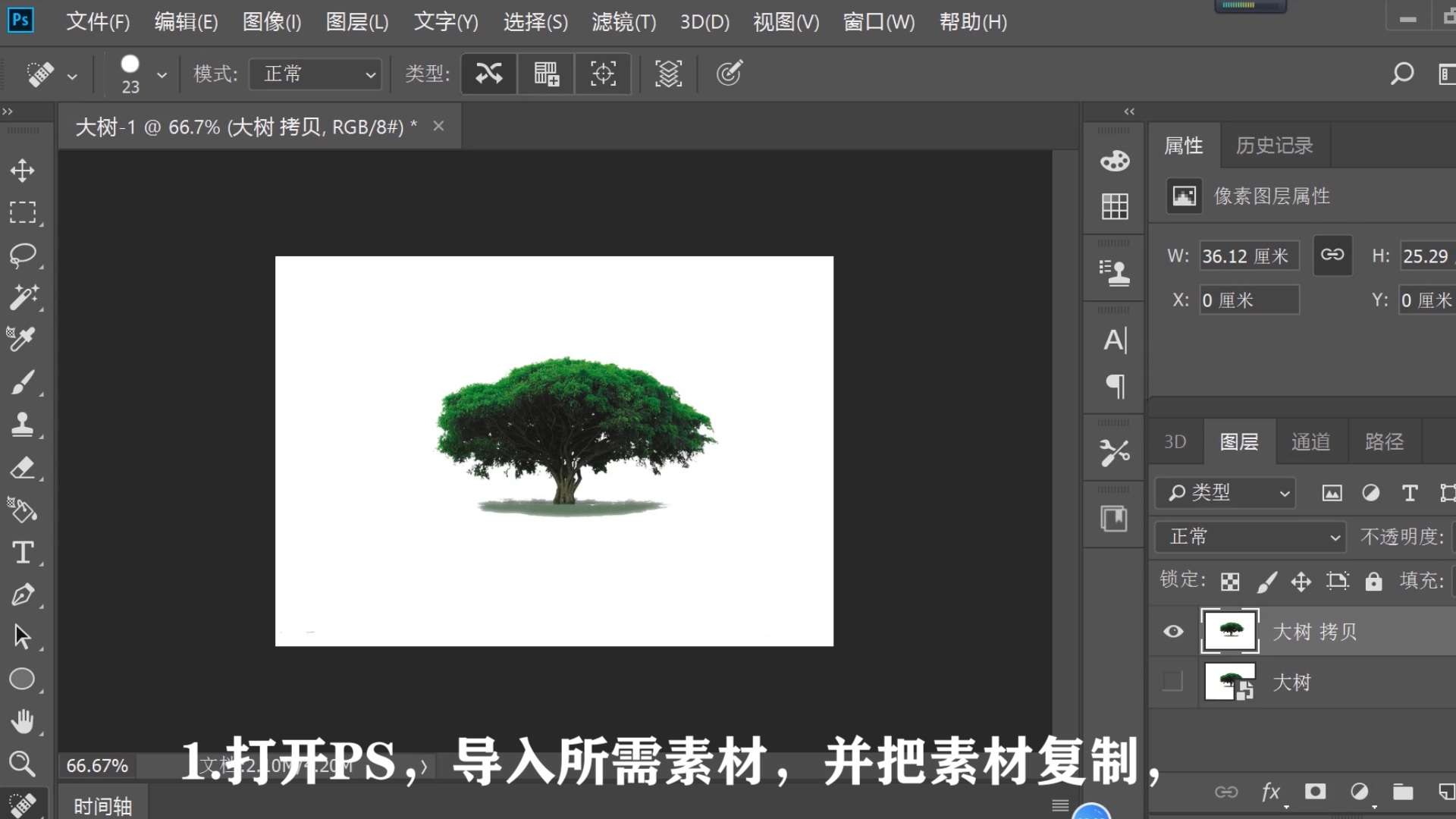Image resolution: width=1456 pixels, height=819 pixels.
Task: Select the Path Selection tool
Action: [x=23, y=637]
